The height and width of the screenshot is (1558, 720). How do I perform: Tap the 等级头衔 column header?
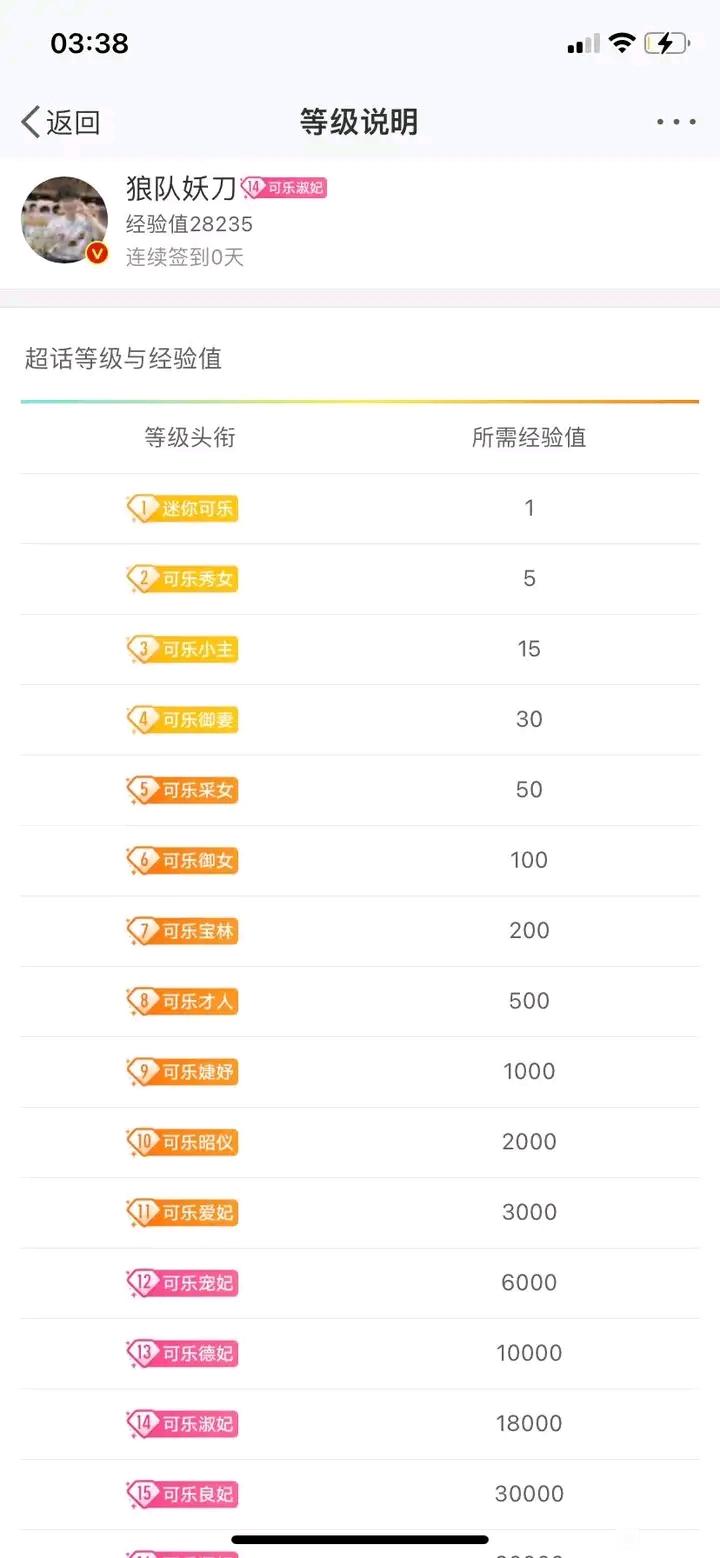pos(190,437)
